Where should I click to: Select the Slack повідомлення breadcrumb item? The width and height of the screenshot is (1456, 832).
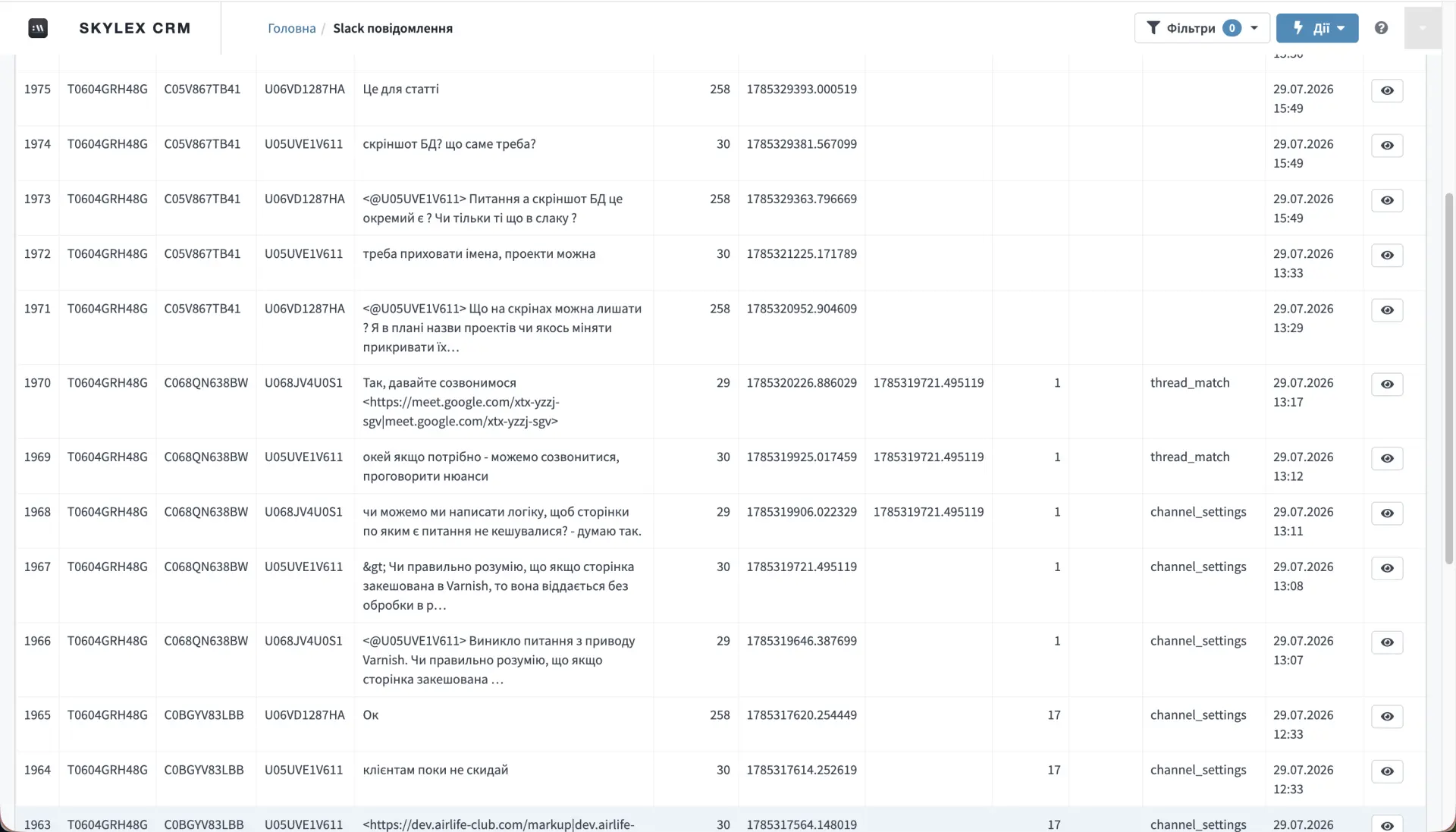[x=393, y=28]
